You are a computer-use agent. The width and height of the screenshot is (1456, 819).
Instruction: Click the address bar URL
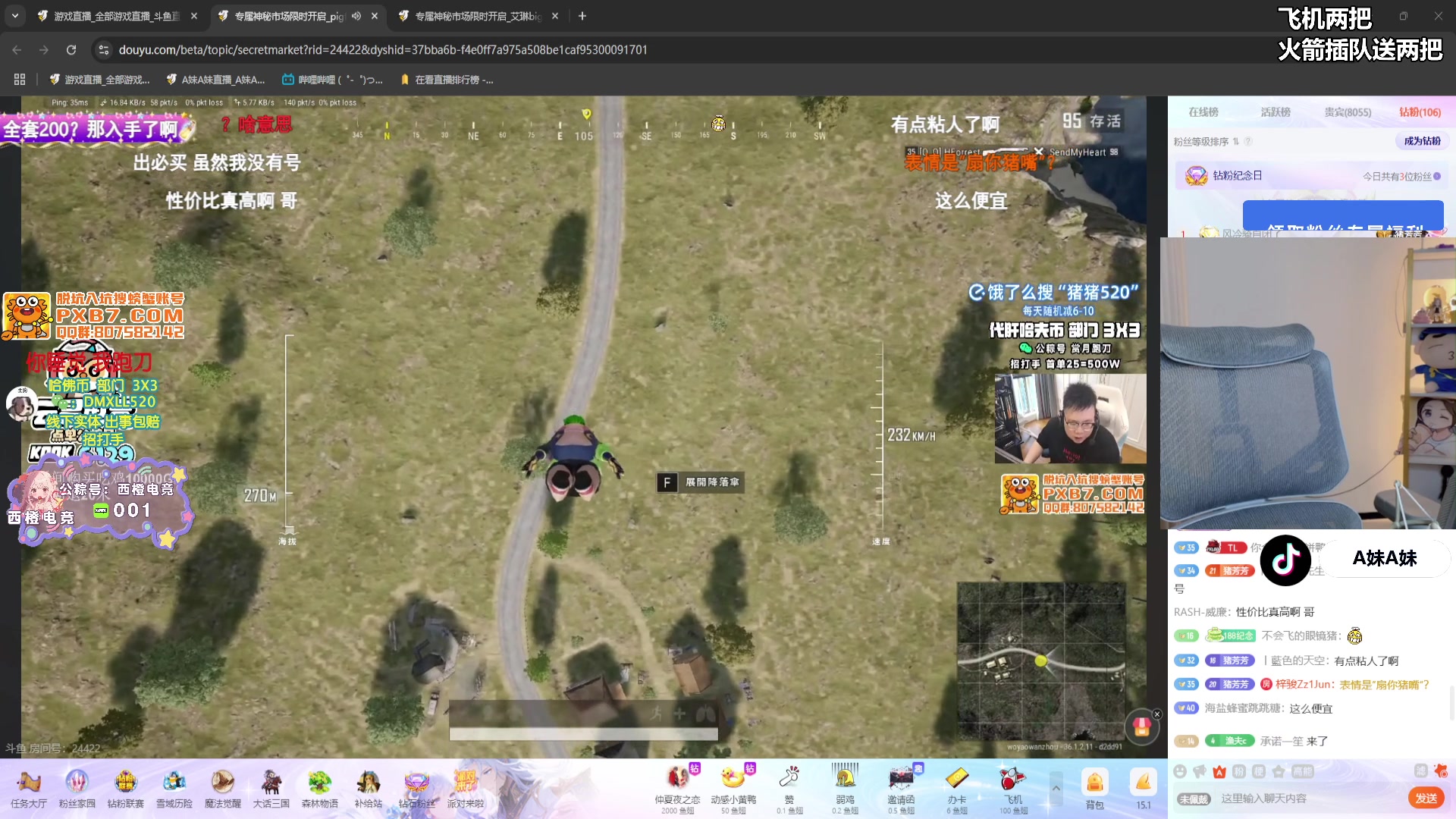click(x=383, y=50)
